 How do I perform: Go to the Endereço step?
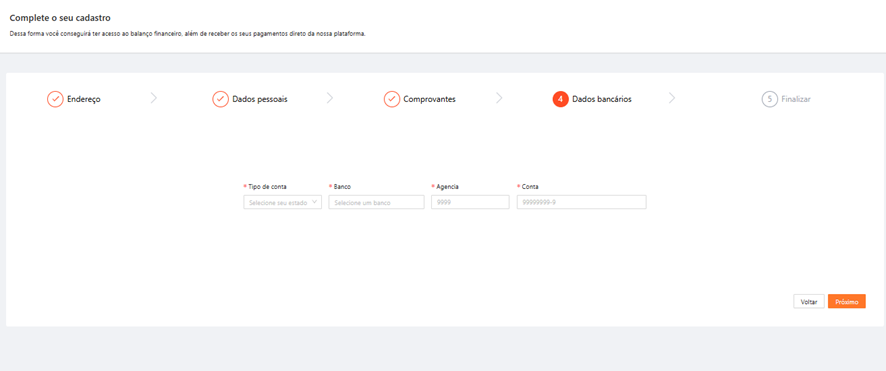84,99
